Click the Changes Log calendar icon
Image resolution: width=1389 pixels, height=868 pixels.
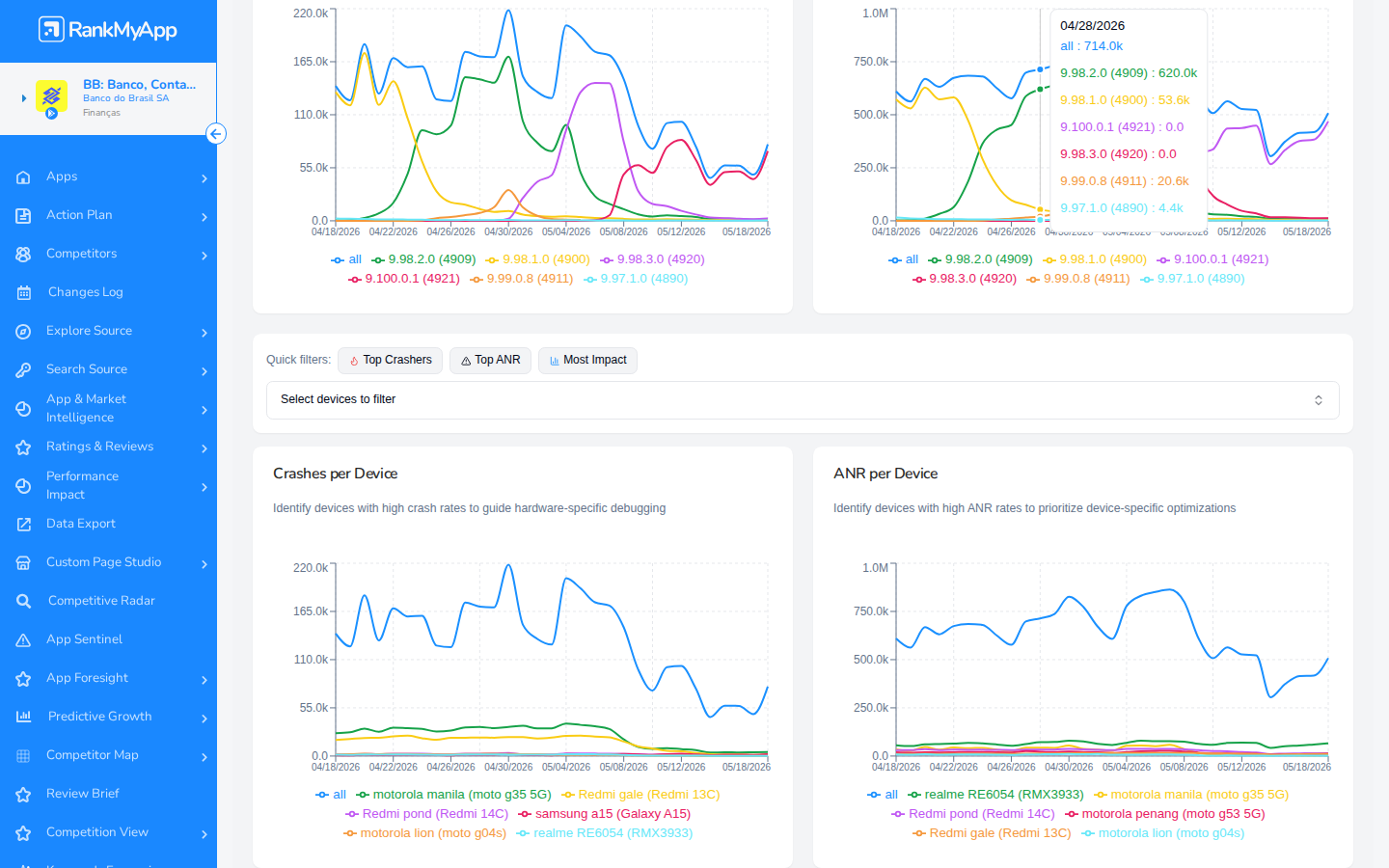tap(24, 292)
